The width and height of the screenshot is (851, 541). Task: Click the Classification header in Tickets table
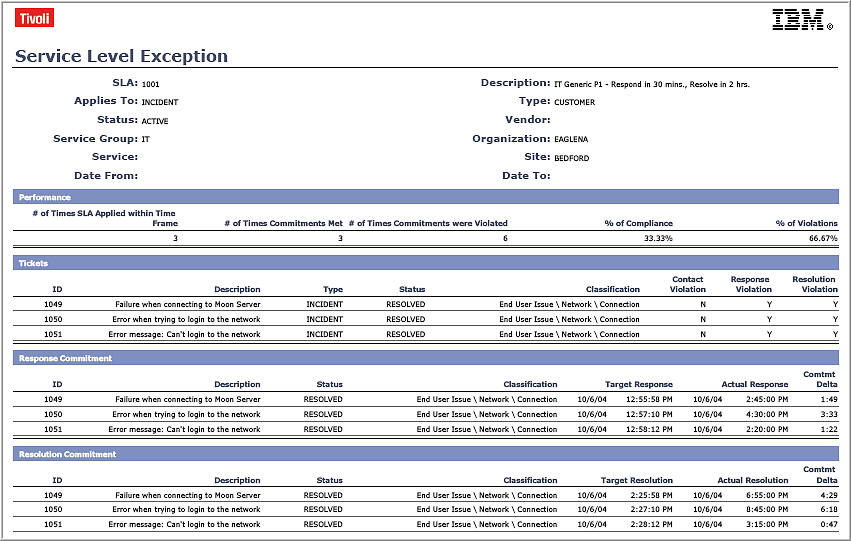[613, 289]
